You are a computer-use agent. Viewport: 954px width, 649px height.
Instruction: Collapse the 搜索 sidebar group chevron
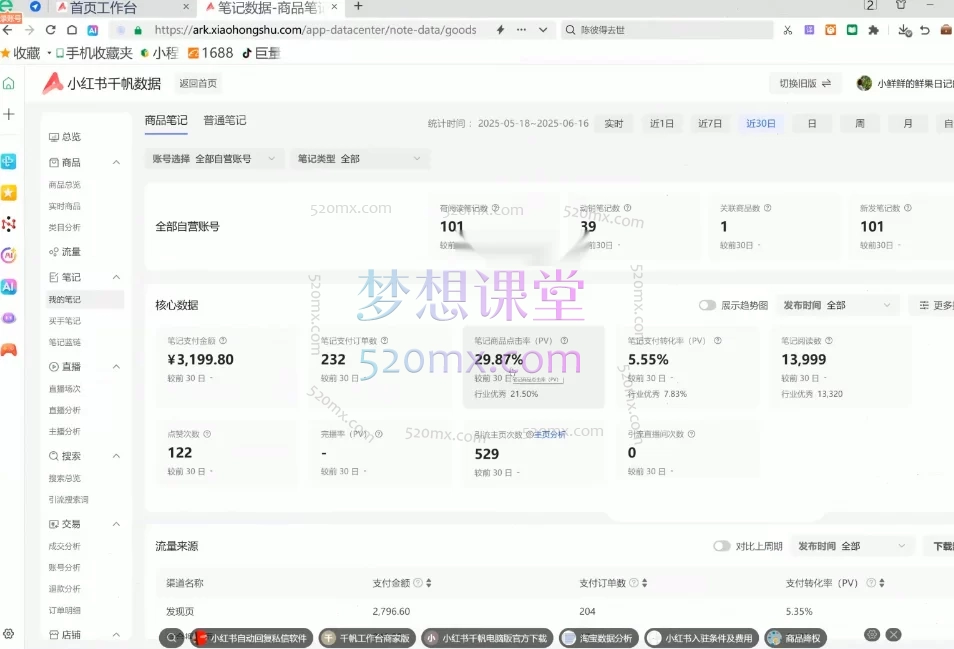(116, 456)
